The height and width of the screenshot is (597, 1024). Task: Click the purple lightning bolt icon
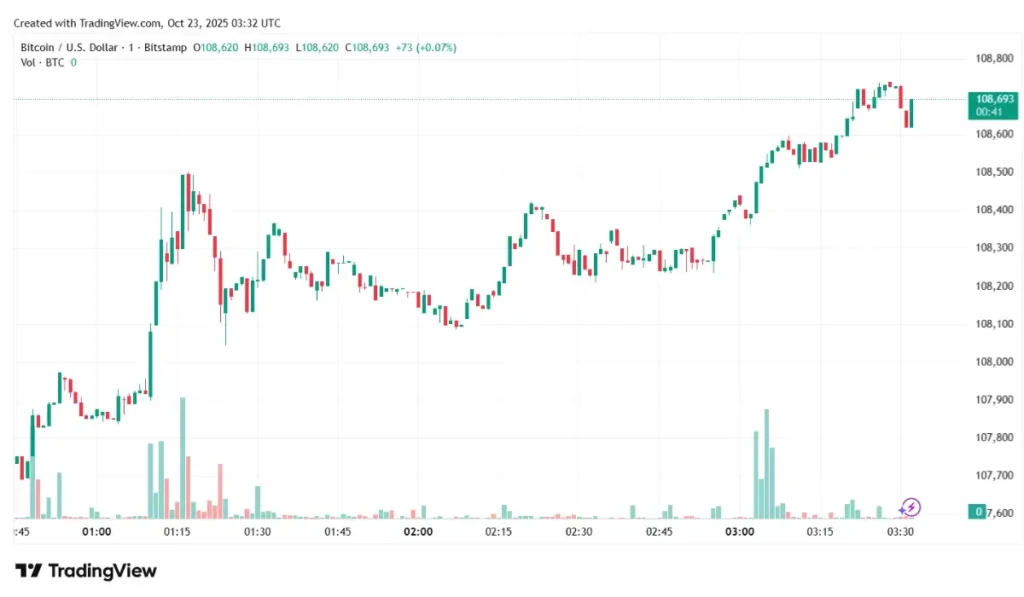coord(911,507)
